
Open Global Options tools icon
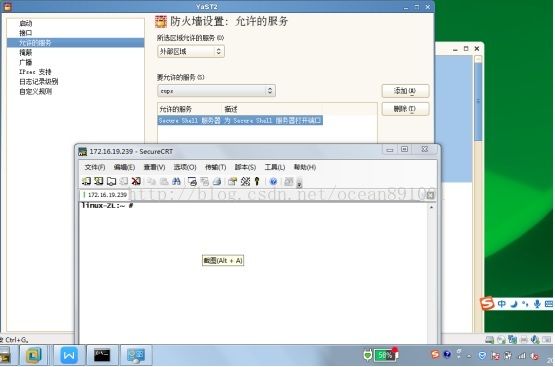245,182
